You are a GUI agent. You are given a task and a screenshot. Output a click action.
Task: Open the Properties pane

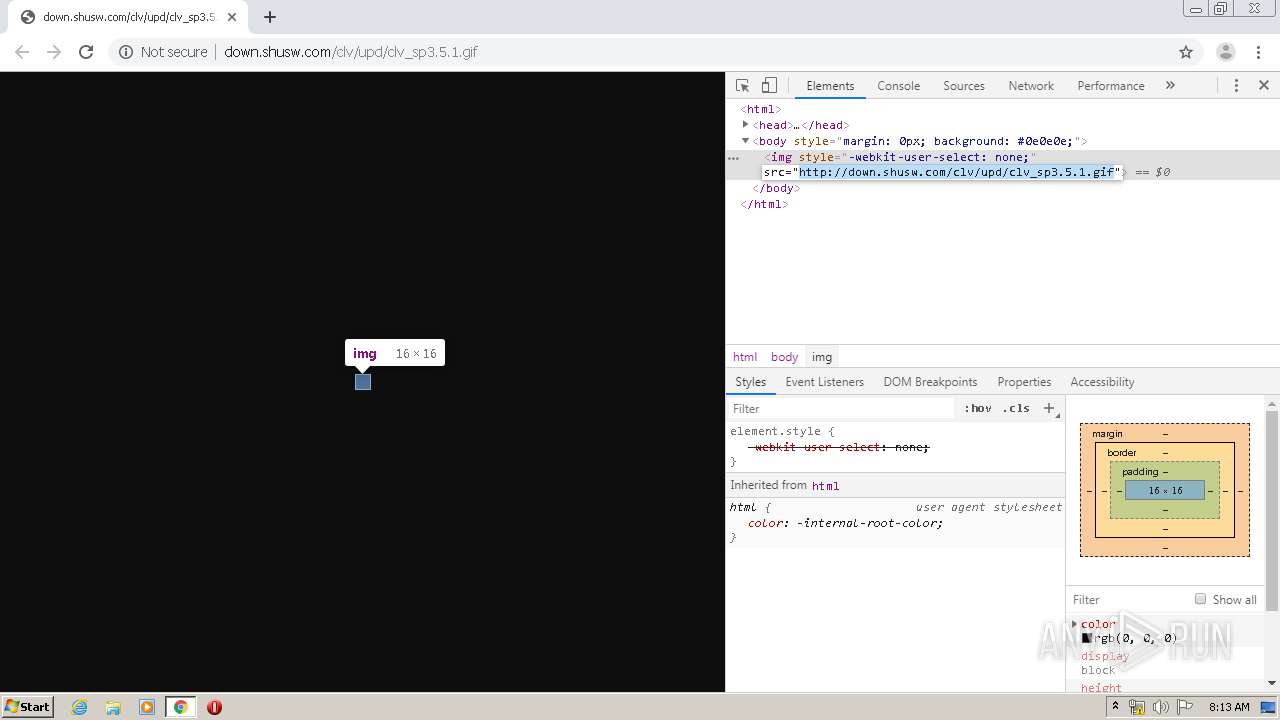click(x=1024, y=382)
